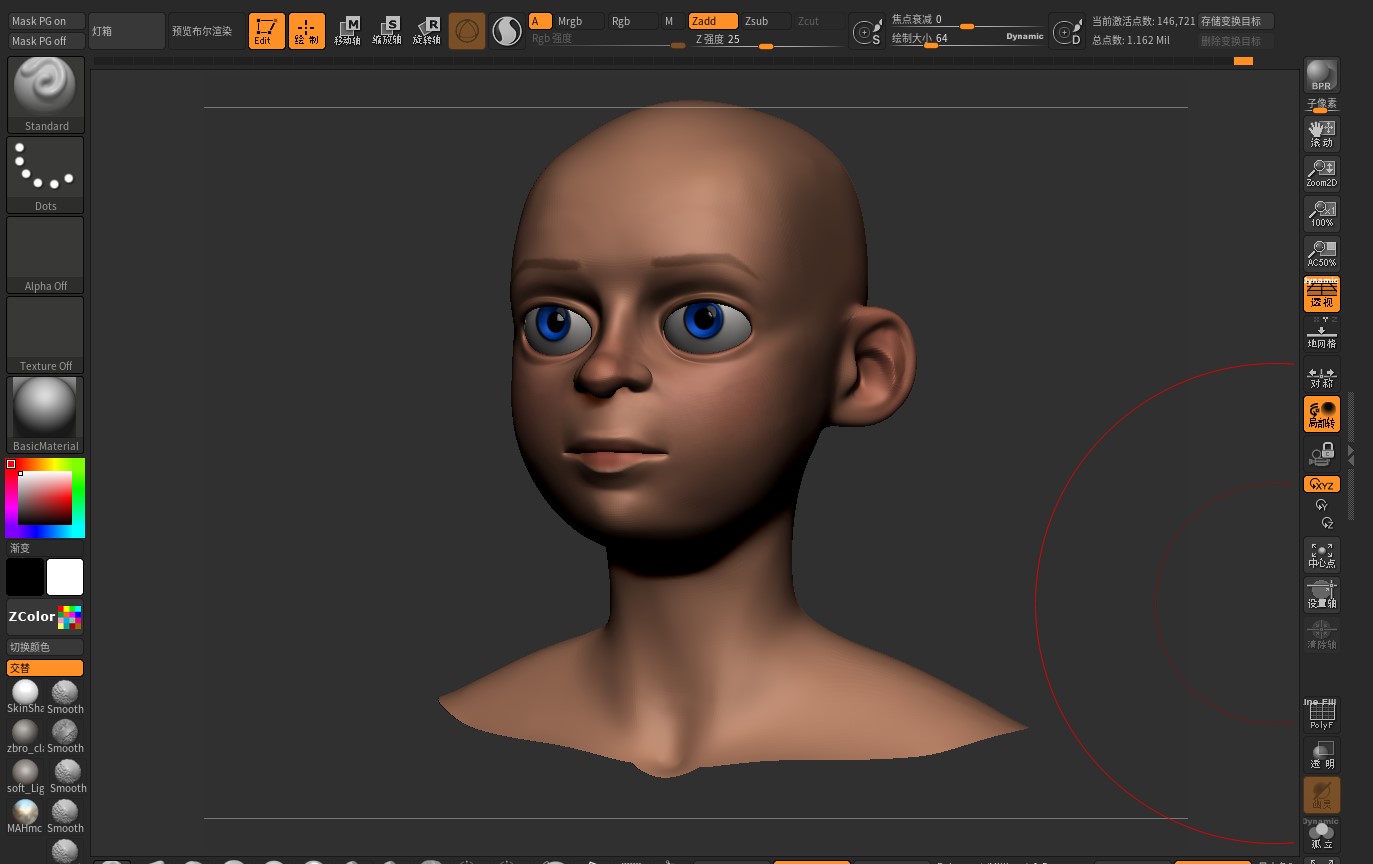The image size is (1373, 864).
Task: Adjust the Z强度 25 slider
Action: point(768,41)
